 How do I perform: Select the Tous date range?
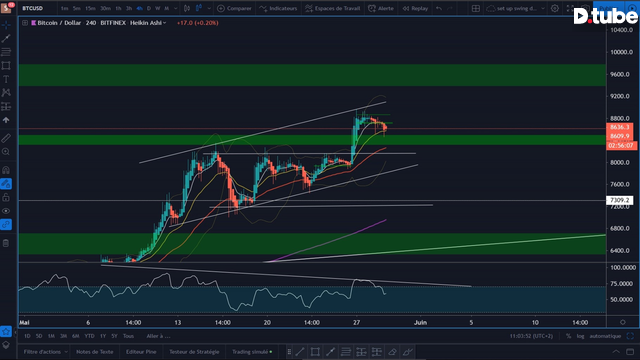(x=129, y=336)
